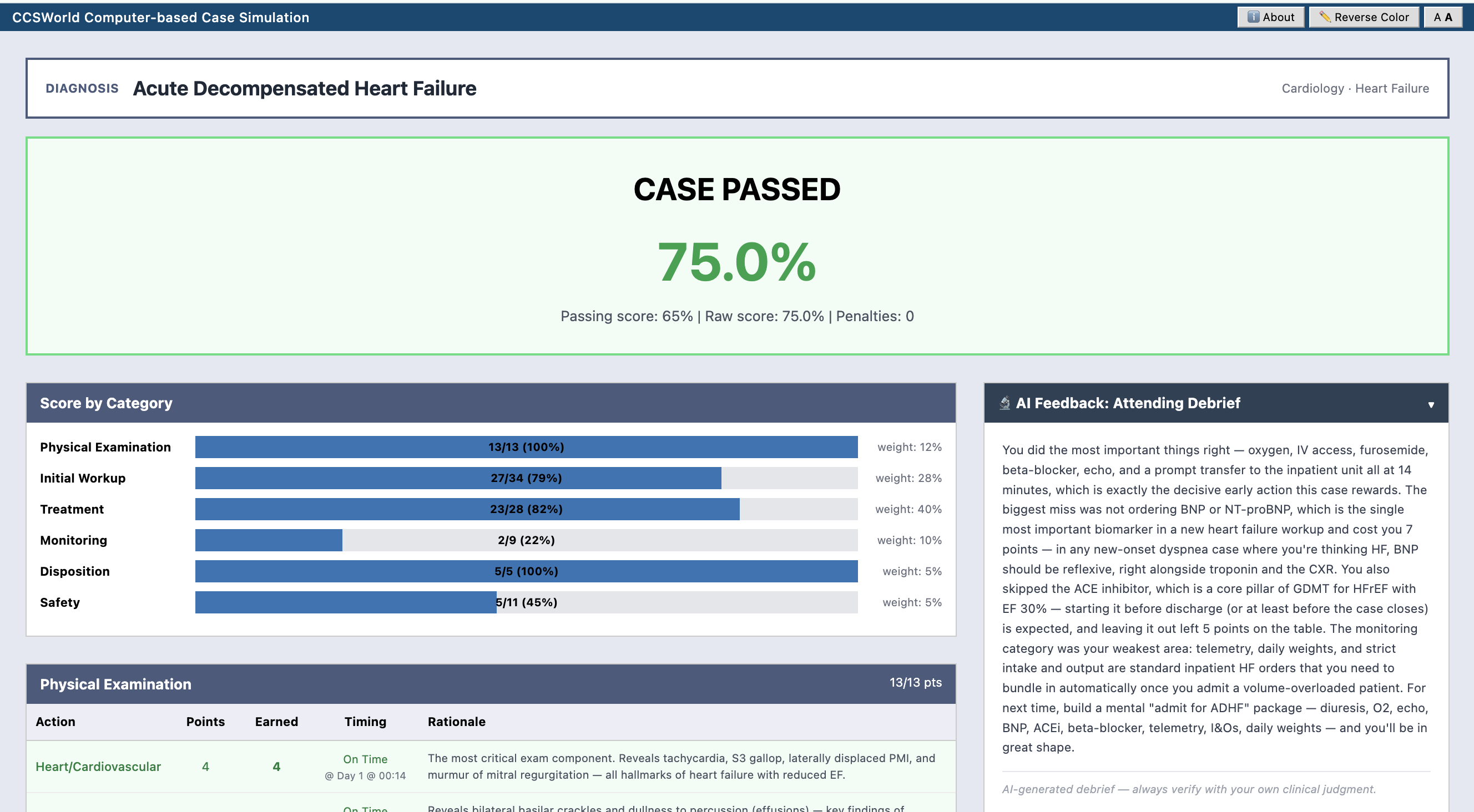Click the Initial Workup category label
Screen dimensions: 1474x812
(82, 478)
